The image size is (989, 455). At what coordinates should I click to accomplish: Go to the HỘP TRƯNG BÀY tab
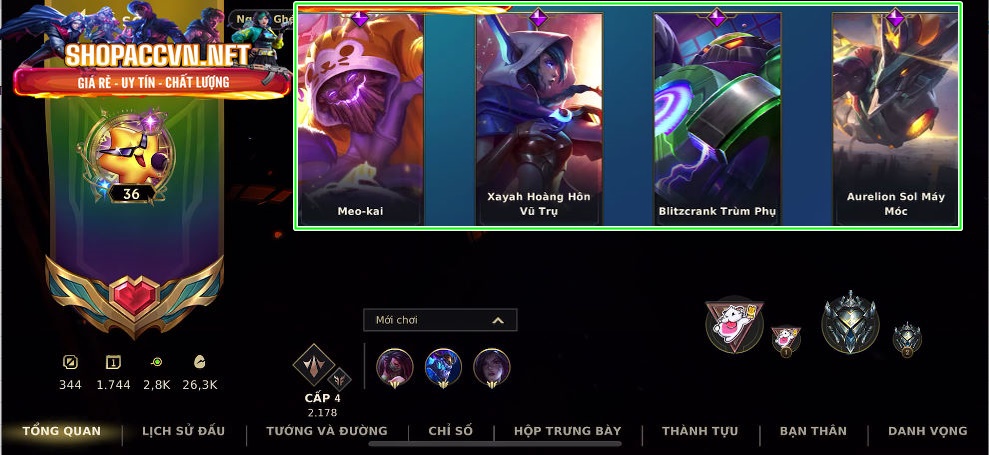pos(568,431)
